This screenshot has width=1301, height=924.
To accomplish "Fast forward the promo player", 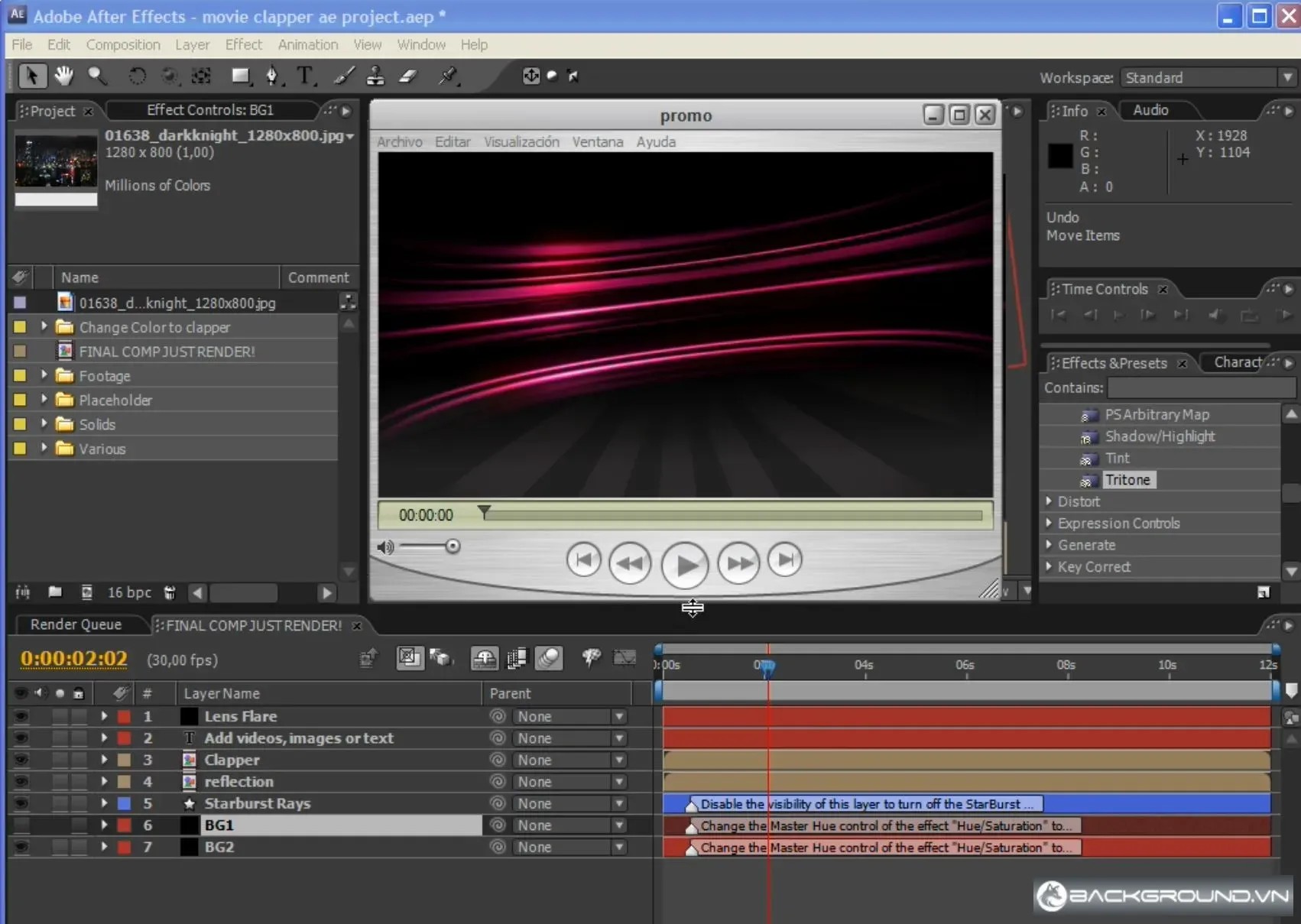I will click(x=738, y=563).
